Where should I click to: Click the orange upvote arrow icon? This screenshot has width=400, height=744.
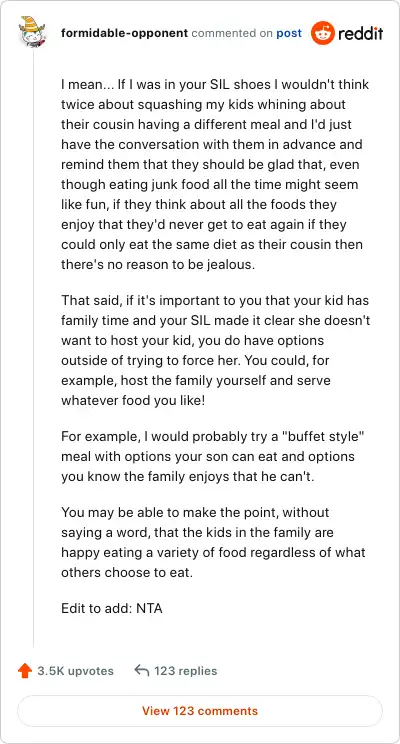click(x=25, y=670)
